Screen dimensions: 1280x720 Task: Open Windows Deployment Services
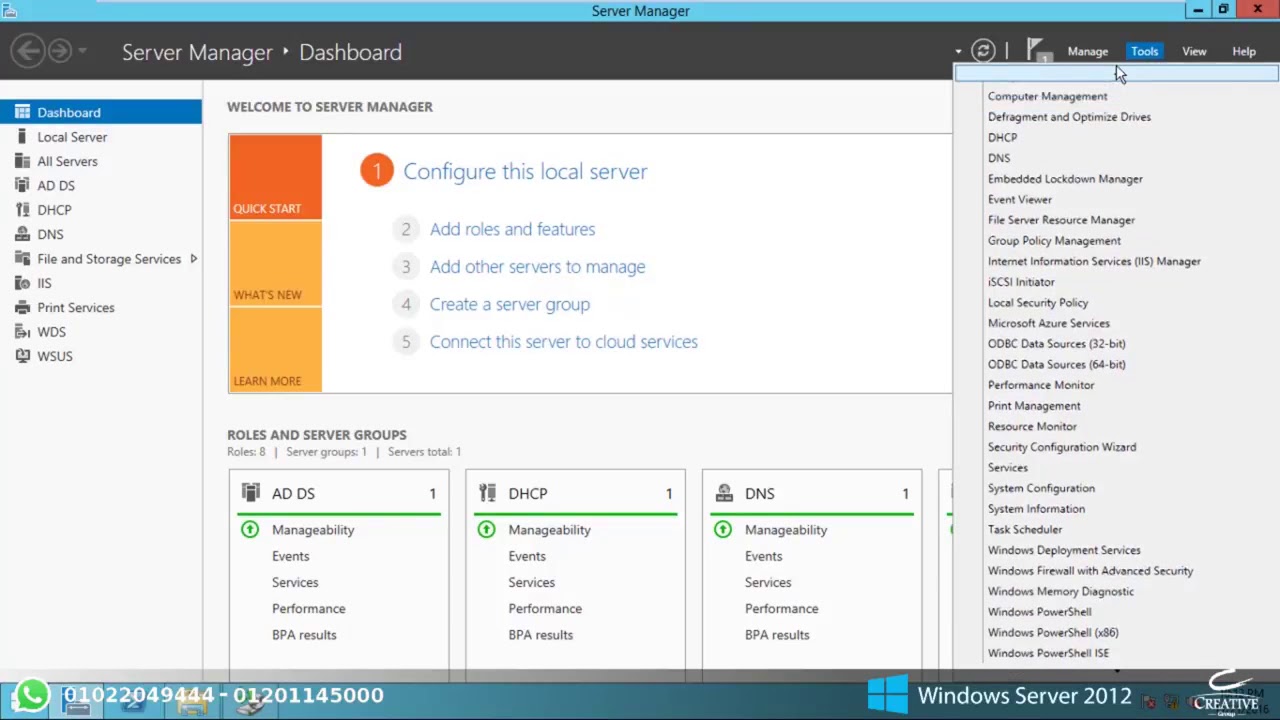point(1064,550)
